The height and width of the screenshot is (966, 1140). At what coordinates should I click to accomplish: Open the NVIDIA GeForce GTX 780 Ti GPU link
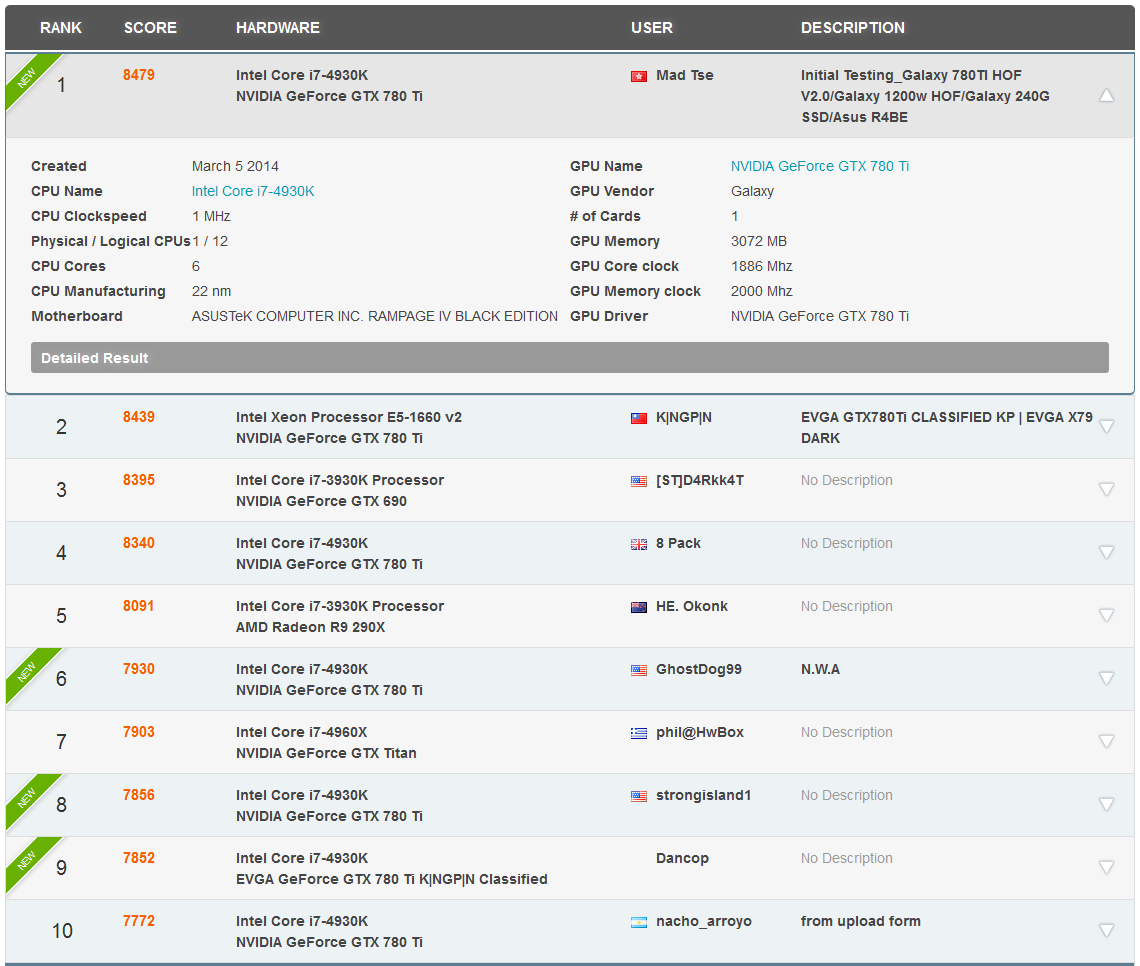click(820, 166)
